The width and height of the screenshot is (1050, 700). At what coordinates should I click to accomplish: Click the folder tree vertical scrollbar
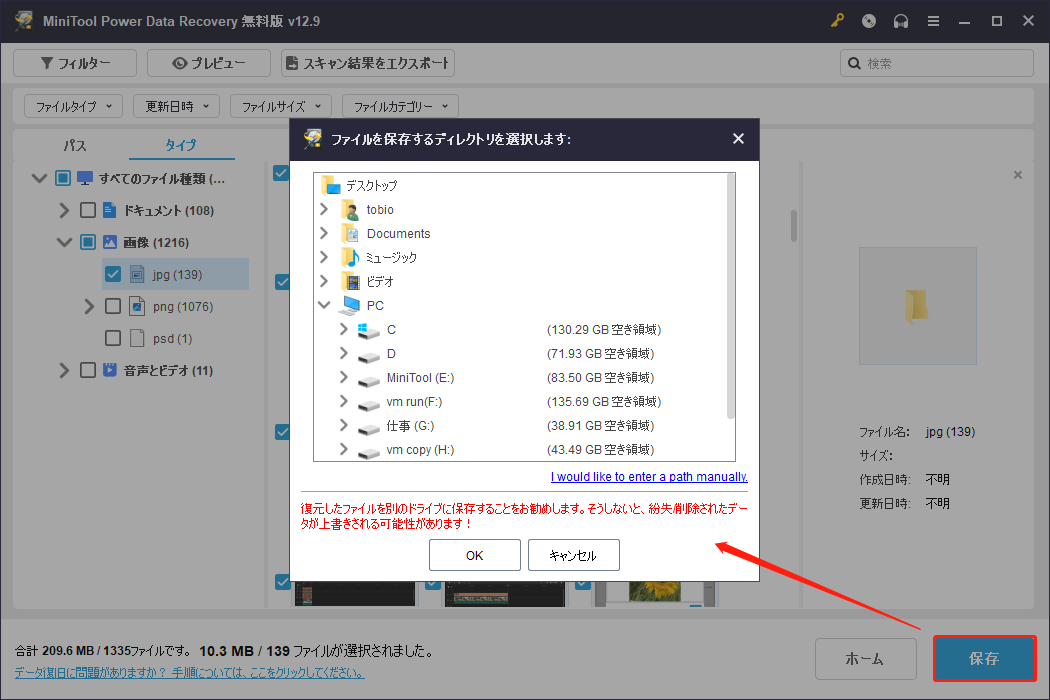pyautogui.click(x=731, y=297)
